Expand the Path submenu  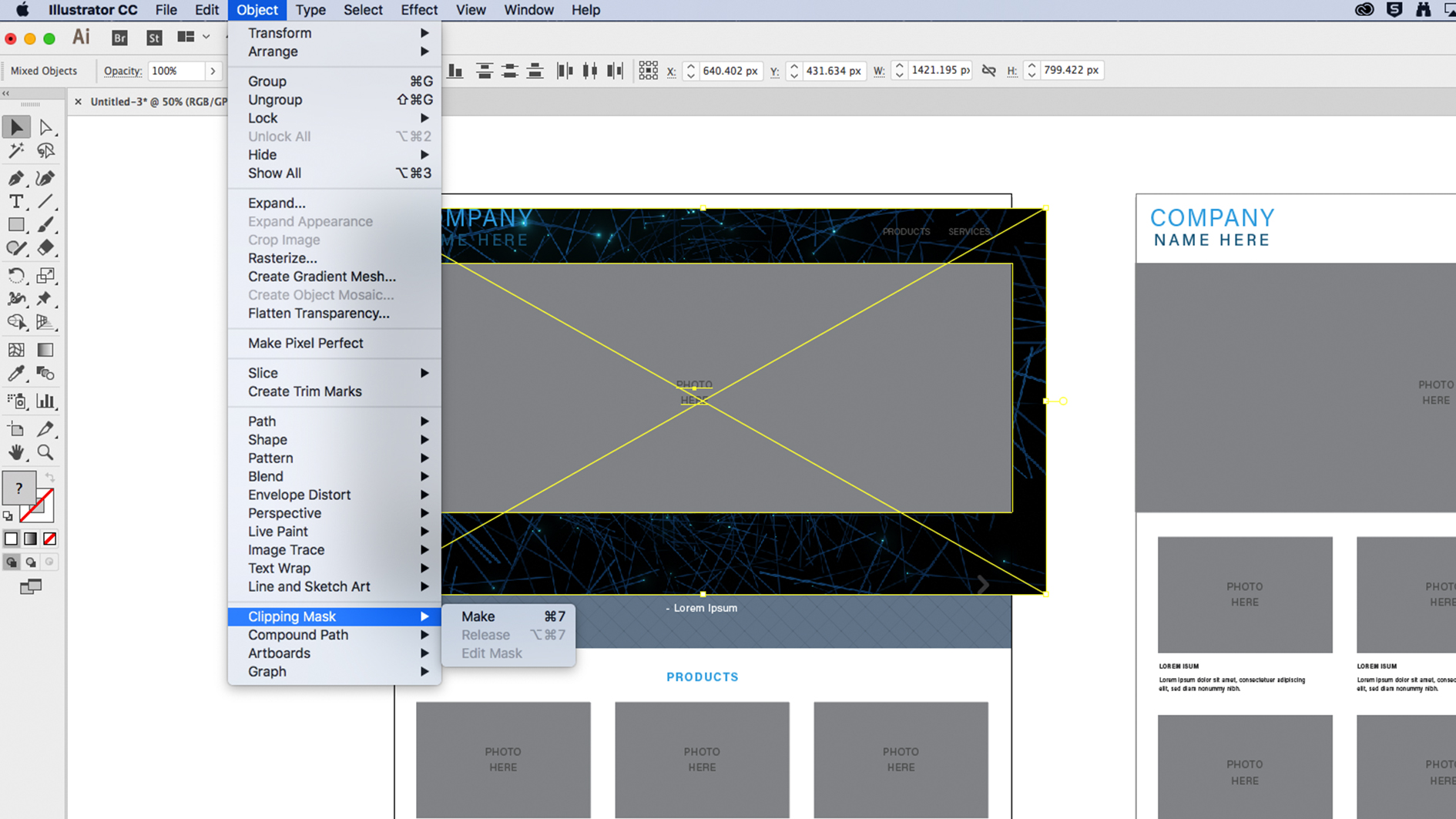click(x=334, y=421)
